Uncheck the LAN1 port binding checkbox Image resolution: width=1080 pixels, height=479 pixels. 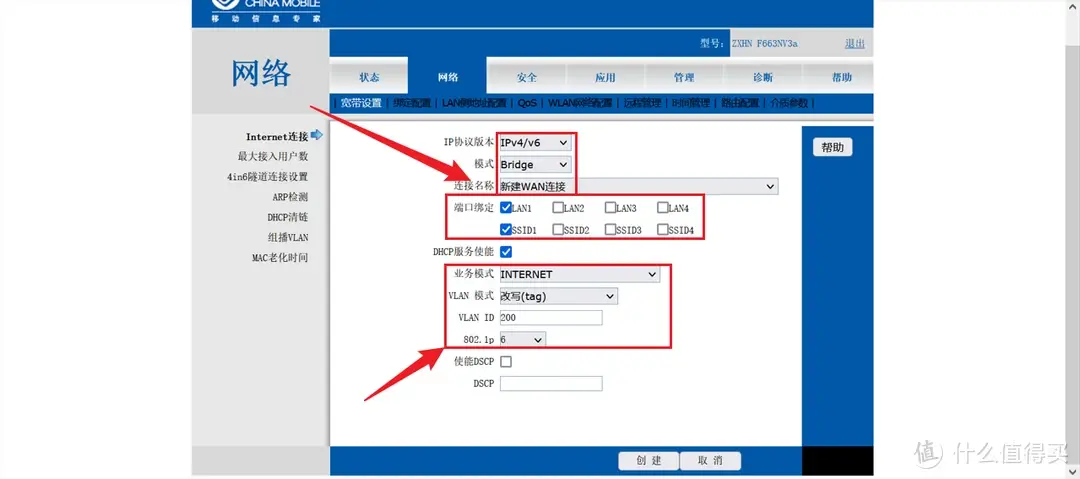(x=506, y=208)
